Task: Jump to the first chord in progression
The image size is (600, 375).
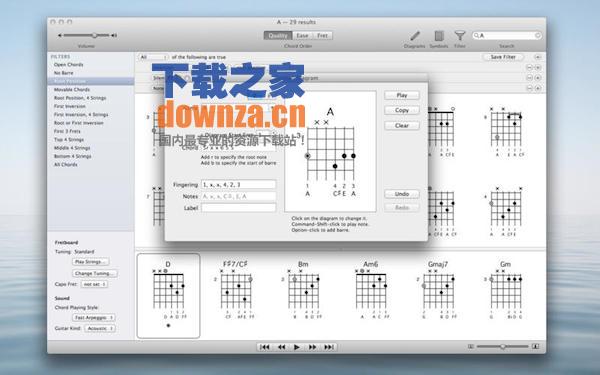Action: [264, 347]
